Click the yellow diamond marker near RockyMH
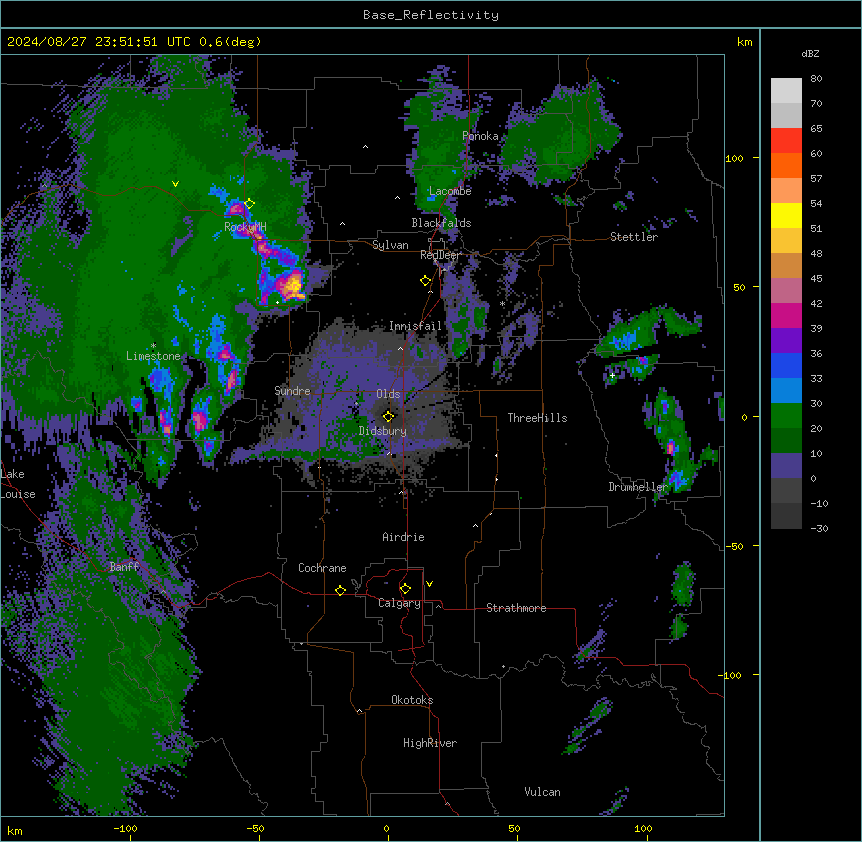This screenshot has width=862, height=842. 250,203
